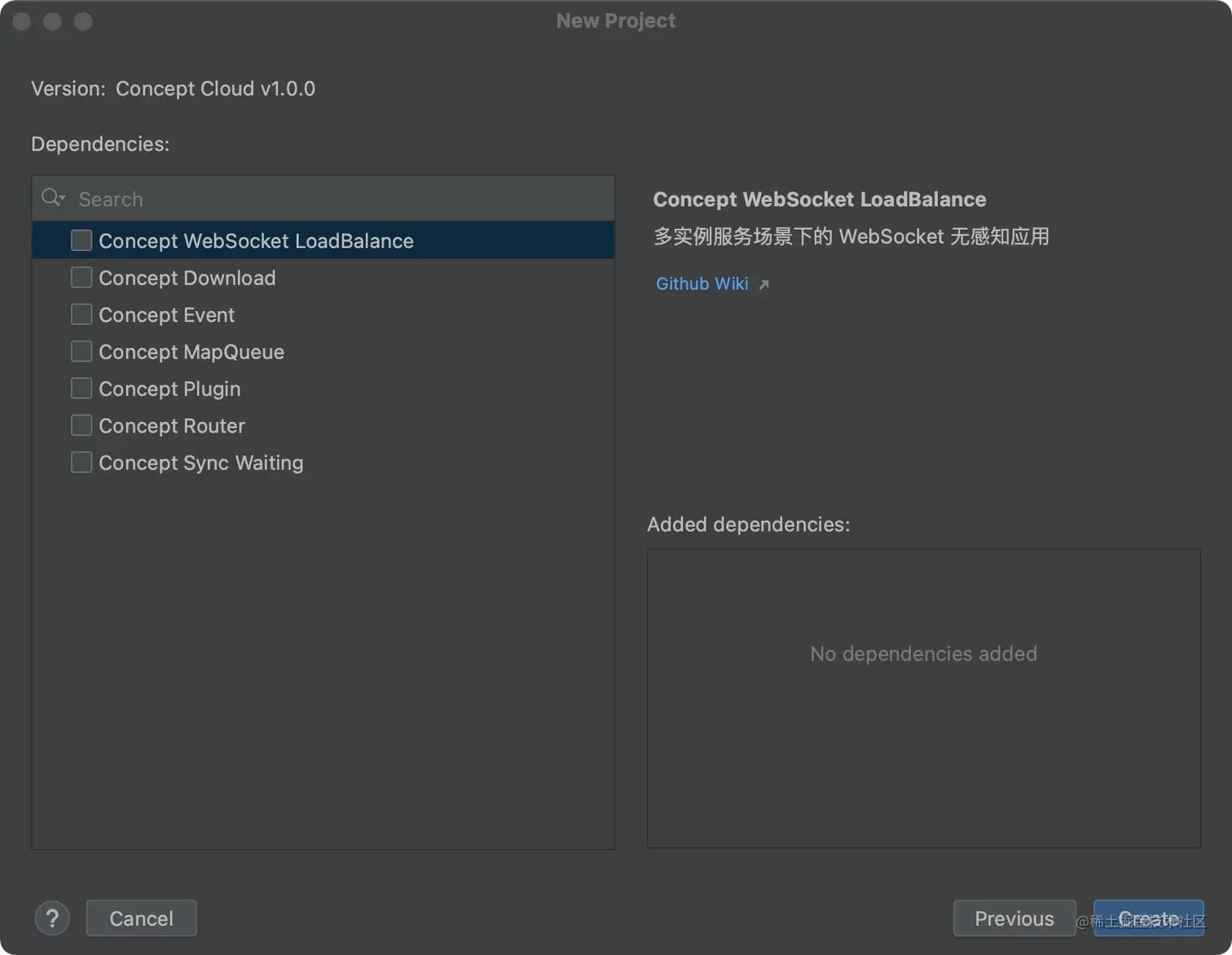Select the Concept Event label

pos(167,315)
